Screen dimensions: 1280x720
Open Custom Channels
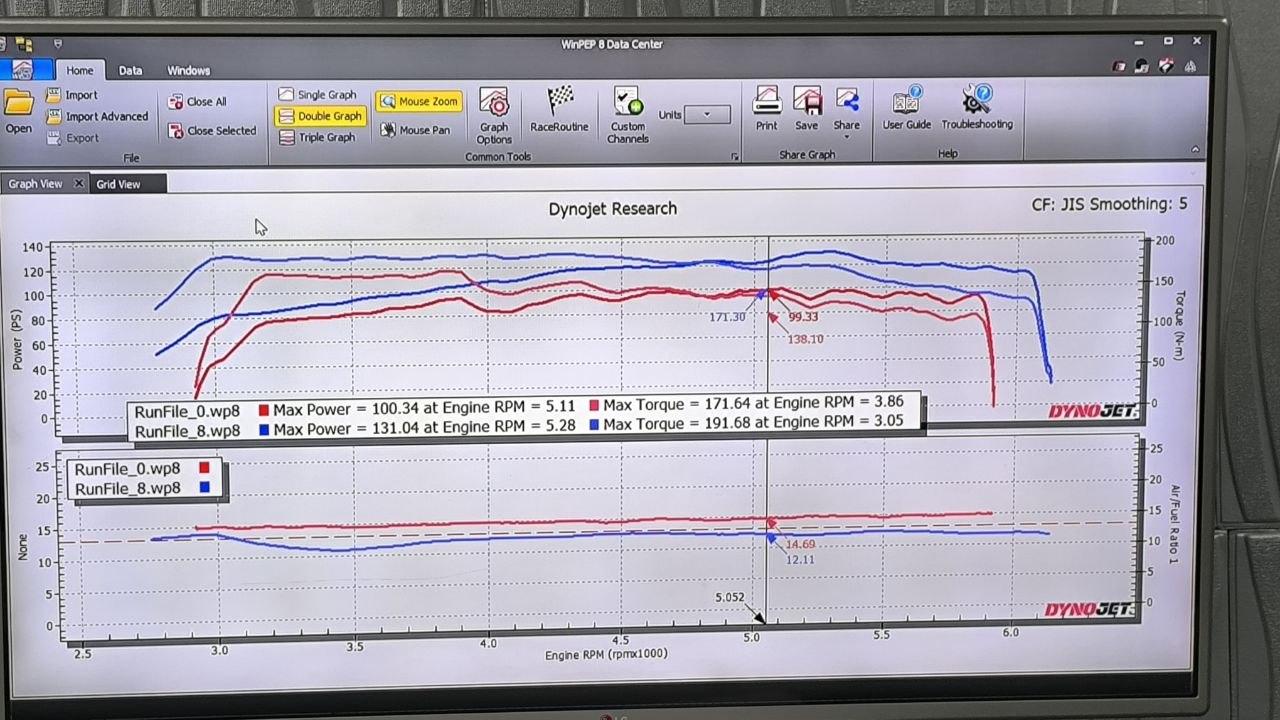[628, 115]
